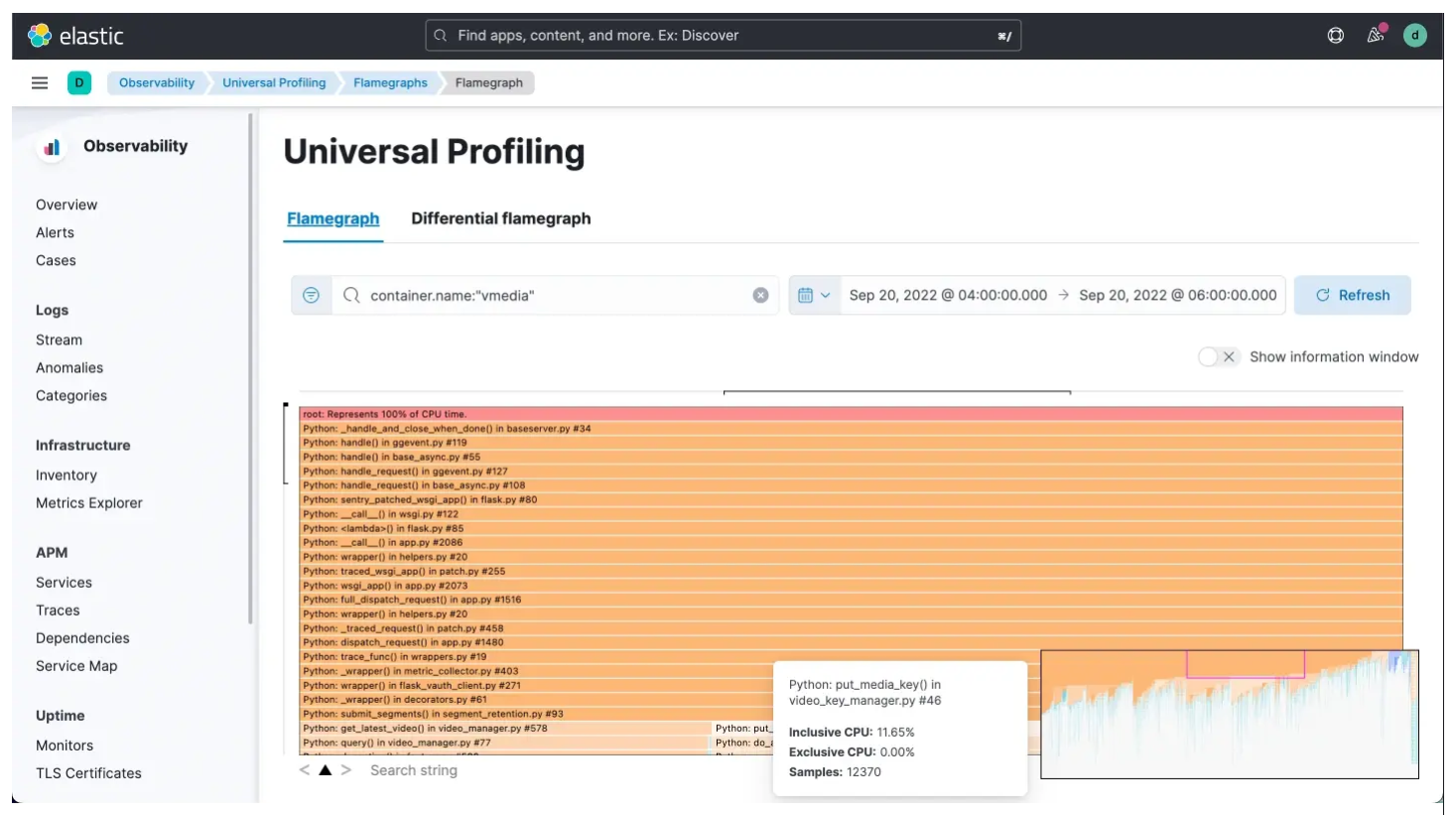Viewport: 1456px width, 815px height.
Task: Click the saved query filter icon
Action: (311, 296)
